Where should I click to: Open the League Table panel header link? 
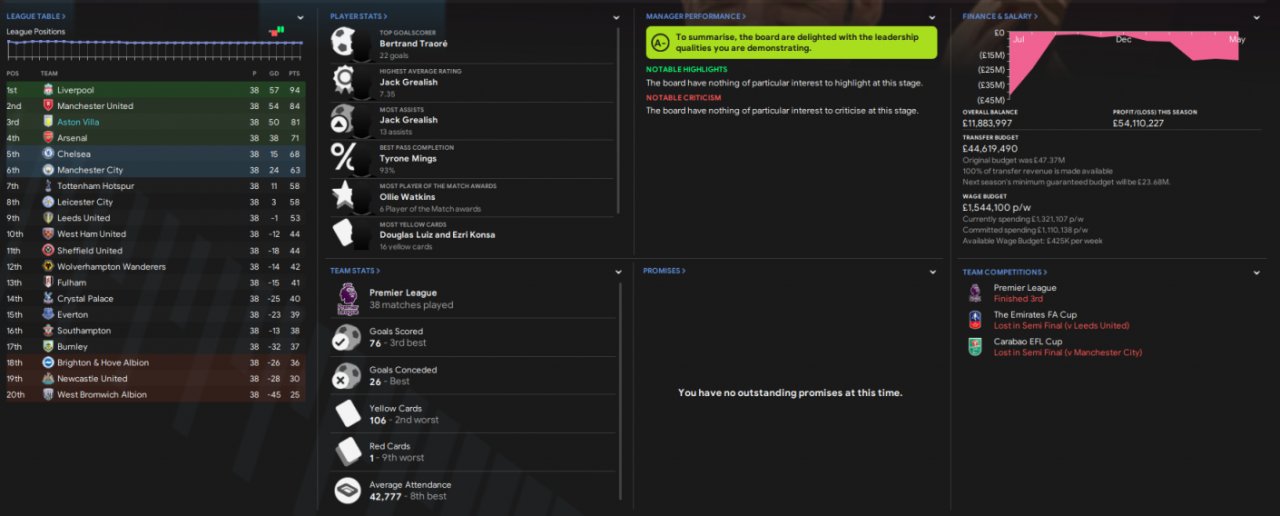[37, 17]
